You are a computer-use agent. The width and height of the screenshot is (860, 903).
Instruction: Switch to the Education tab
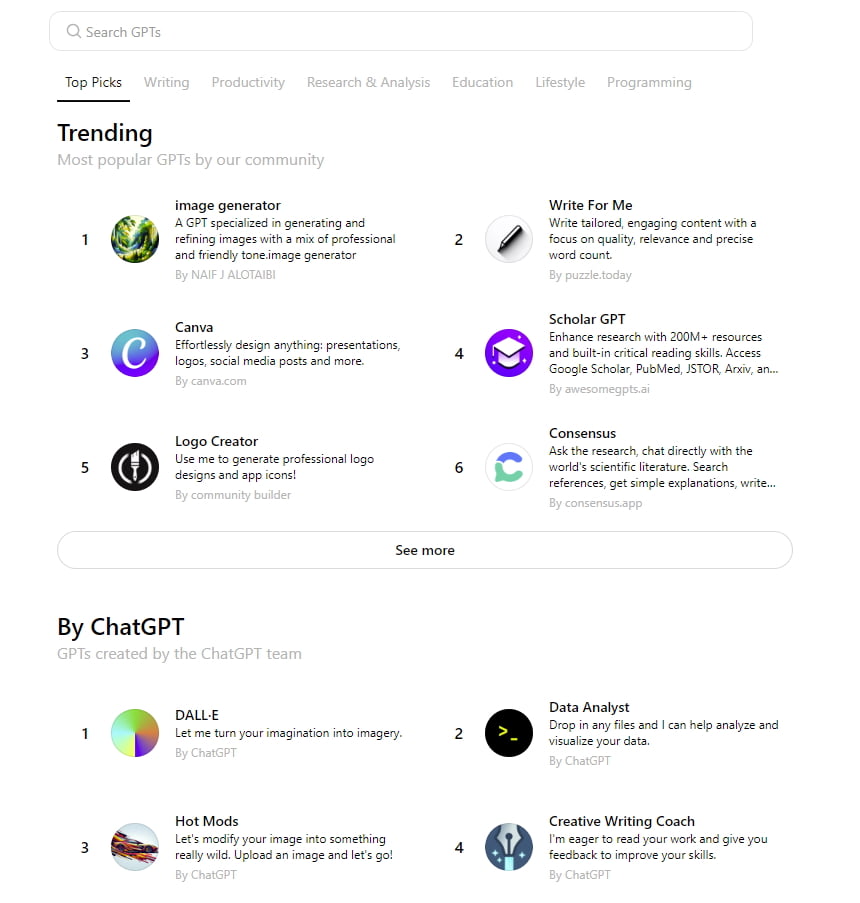coord(482,82)
